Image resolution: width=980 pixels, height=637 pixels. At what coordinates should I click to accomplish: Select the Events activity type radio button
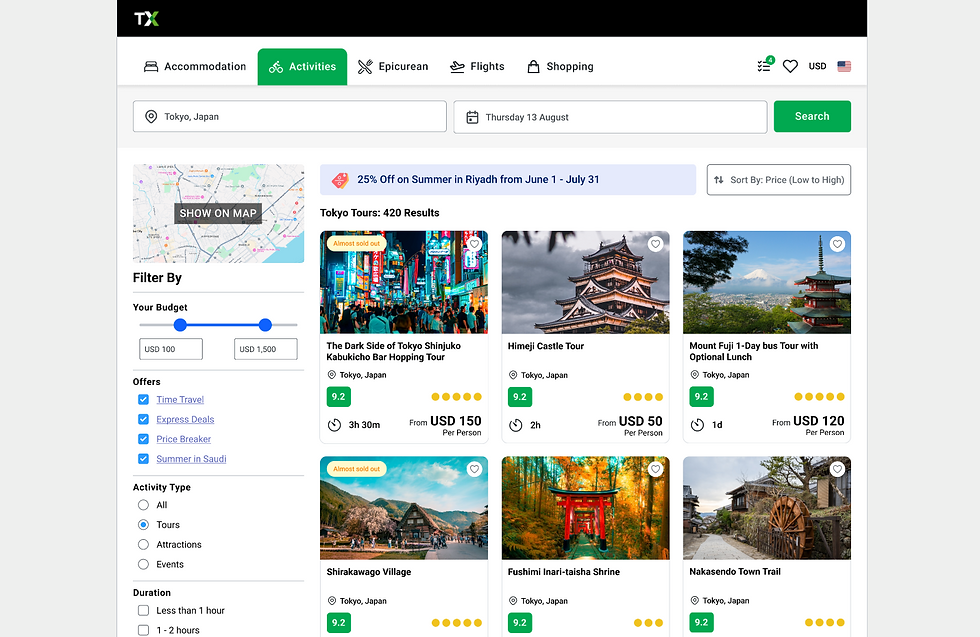point(143,564)
